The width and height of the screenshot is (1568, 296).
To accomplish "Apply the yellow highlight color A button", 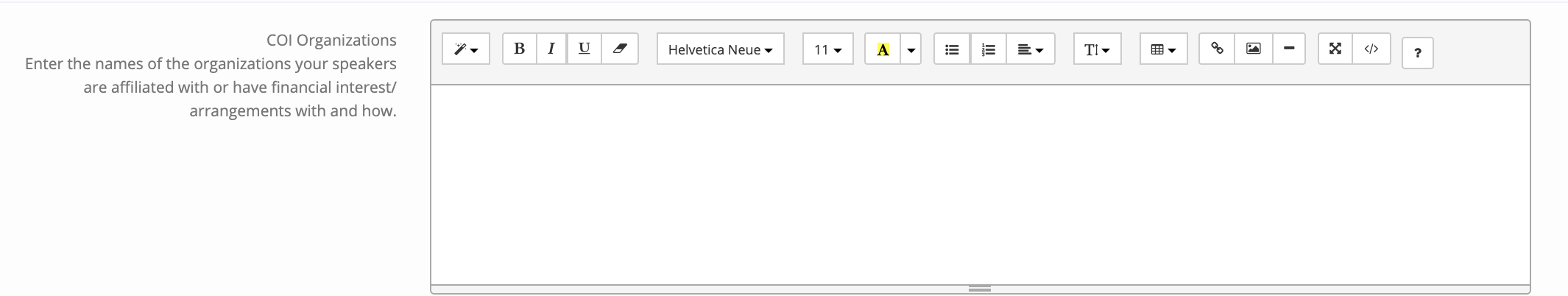I will tap(883, 49).
